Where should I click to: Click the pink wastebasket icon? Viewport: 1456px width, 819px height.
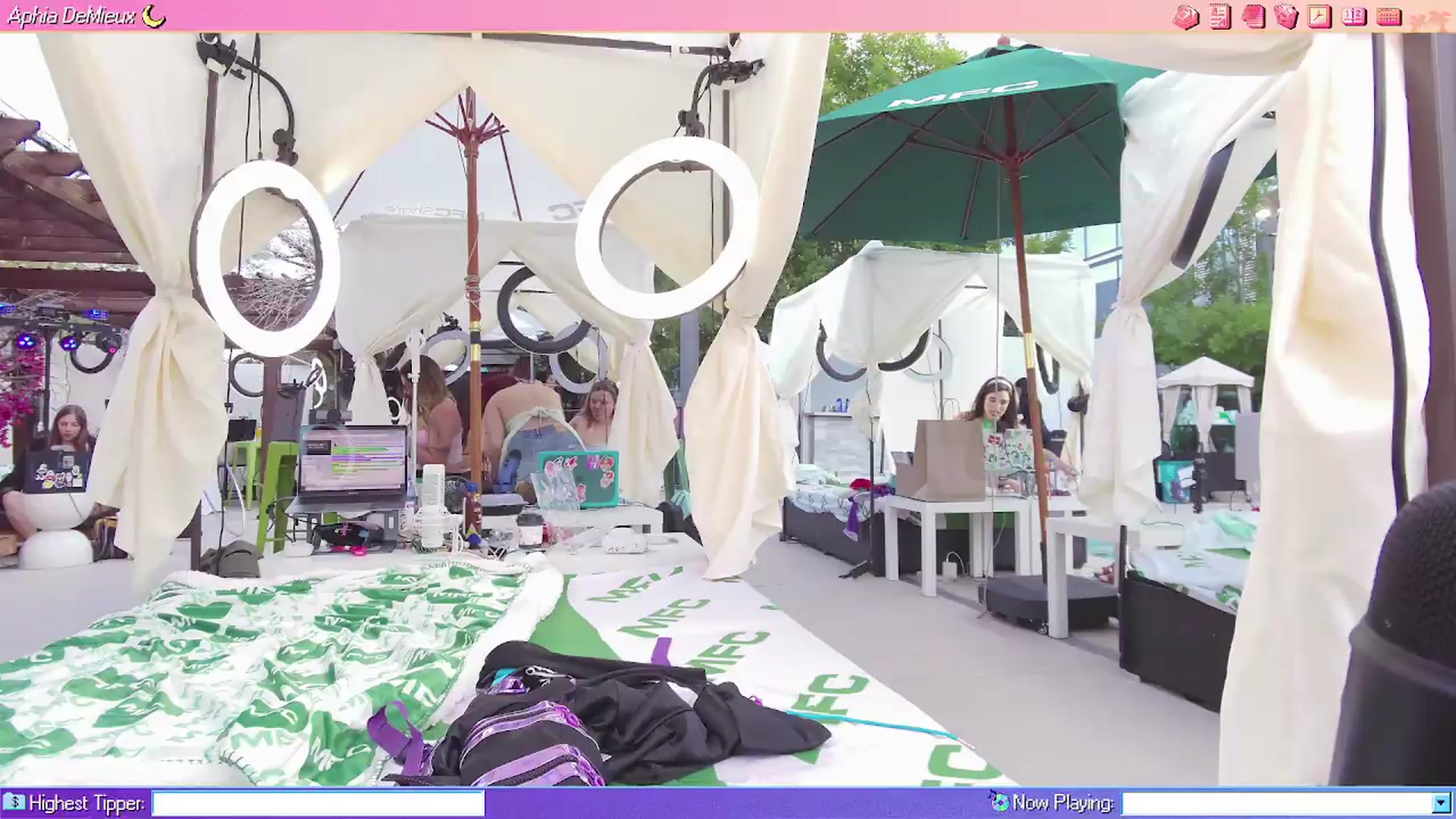pos(1286,17)
